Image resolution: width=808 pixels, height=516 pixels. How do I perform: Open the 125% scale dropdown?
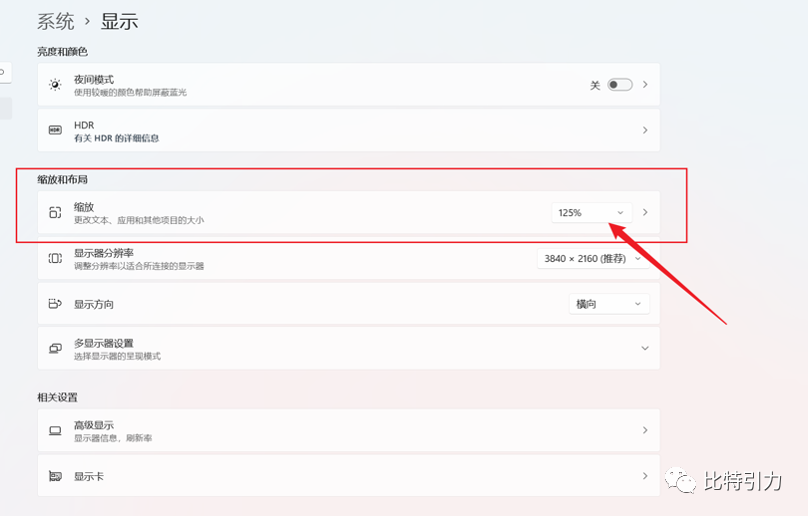pos(591,213)
